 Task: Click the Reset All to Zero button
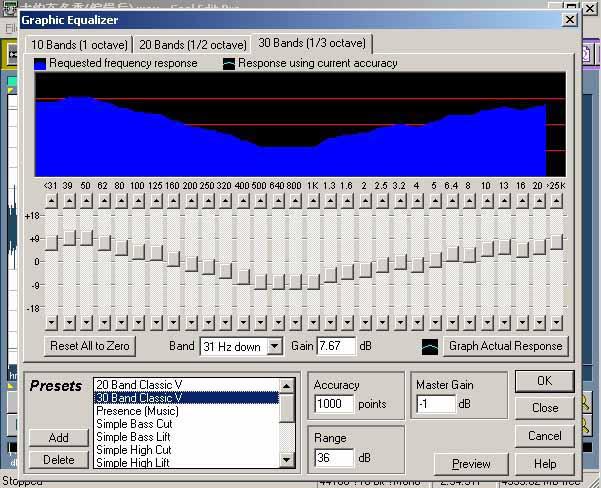89,347
